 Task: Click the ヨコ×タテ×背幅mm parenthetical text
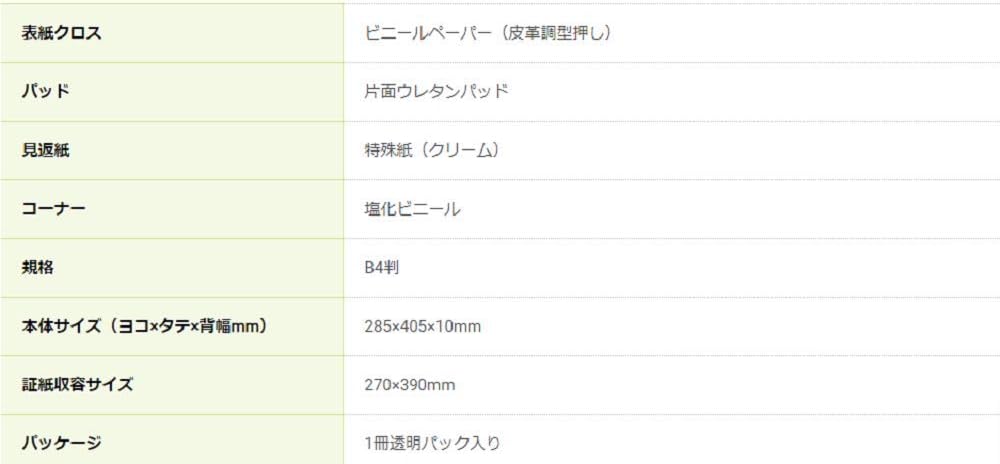[188, 326]
